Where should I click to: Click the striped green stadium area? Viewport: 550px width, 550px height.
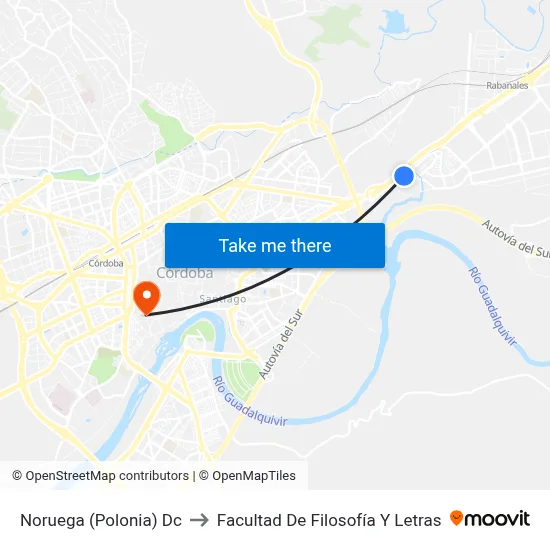(240, 376)
